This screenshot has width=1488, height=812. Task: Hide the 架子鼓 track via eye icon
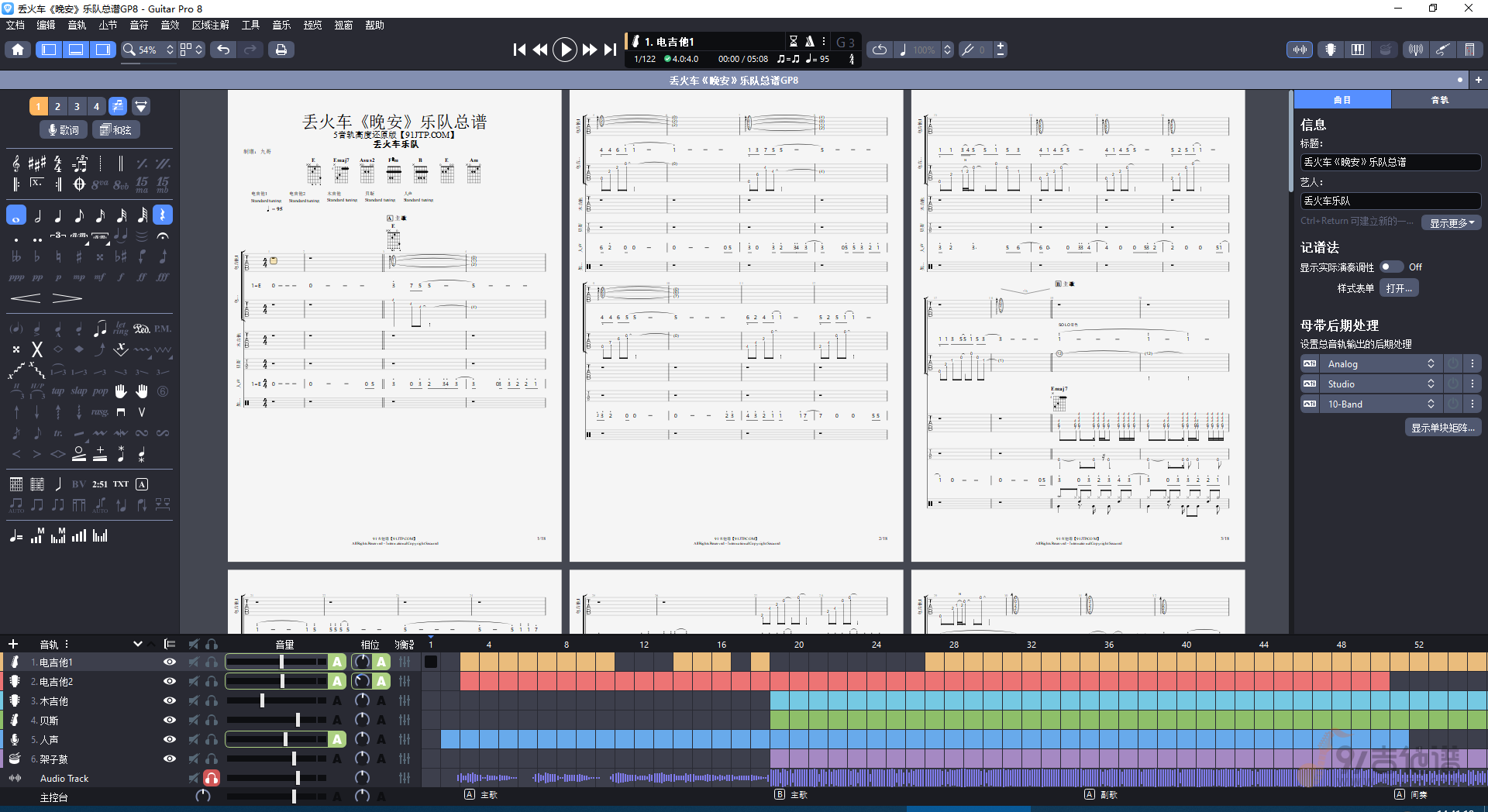[x=169, y=759]
